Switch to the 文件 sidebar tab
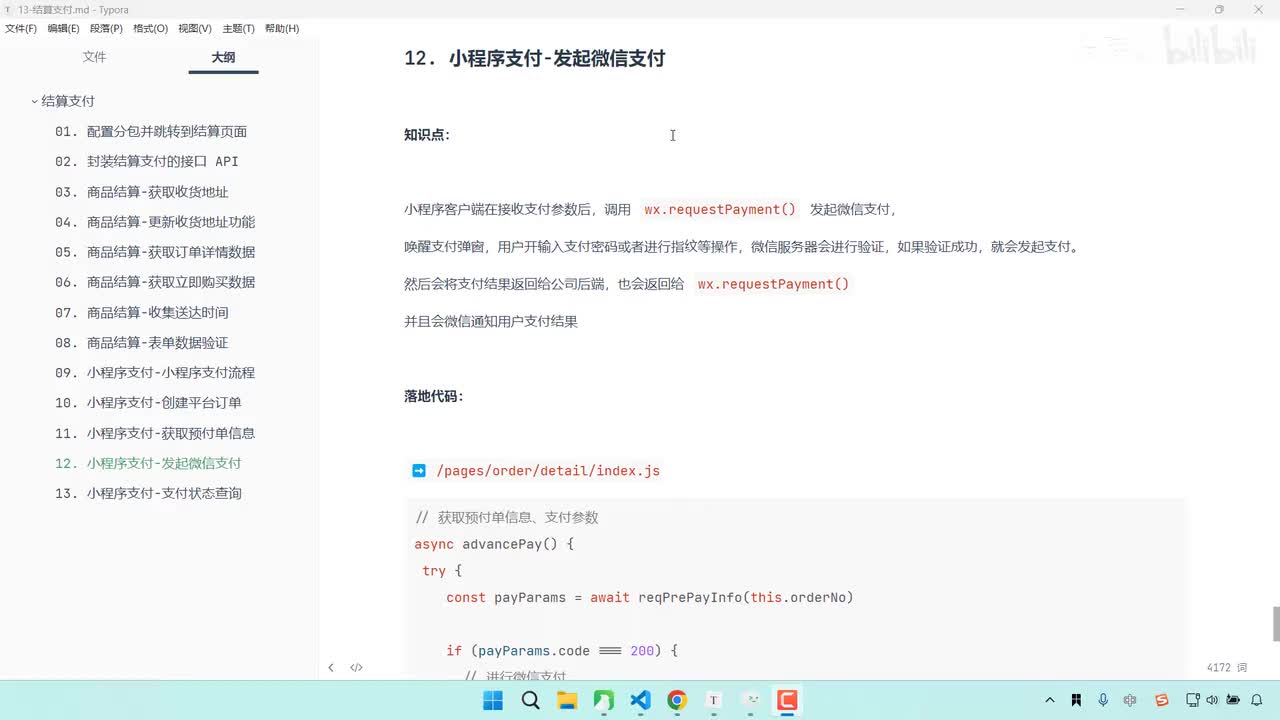This screenshot has width=1280, height=720. 94,57
